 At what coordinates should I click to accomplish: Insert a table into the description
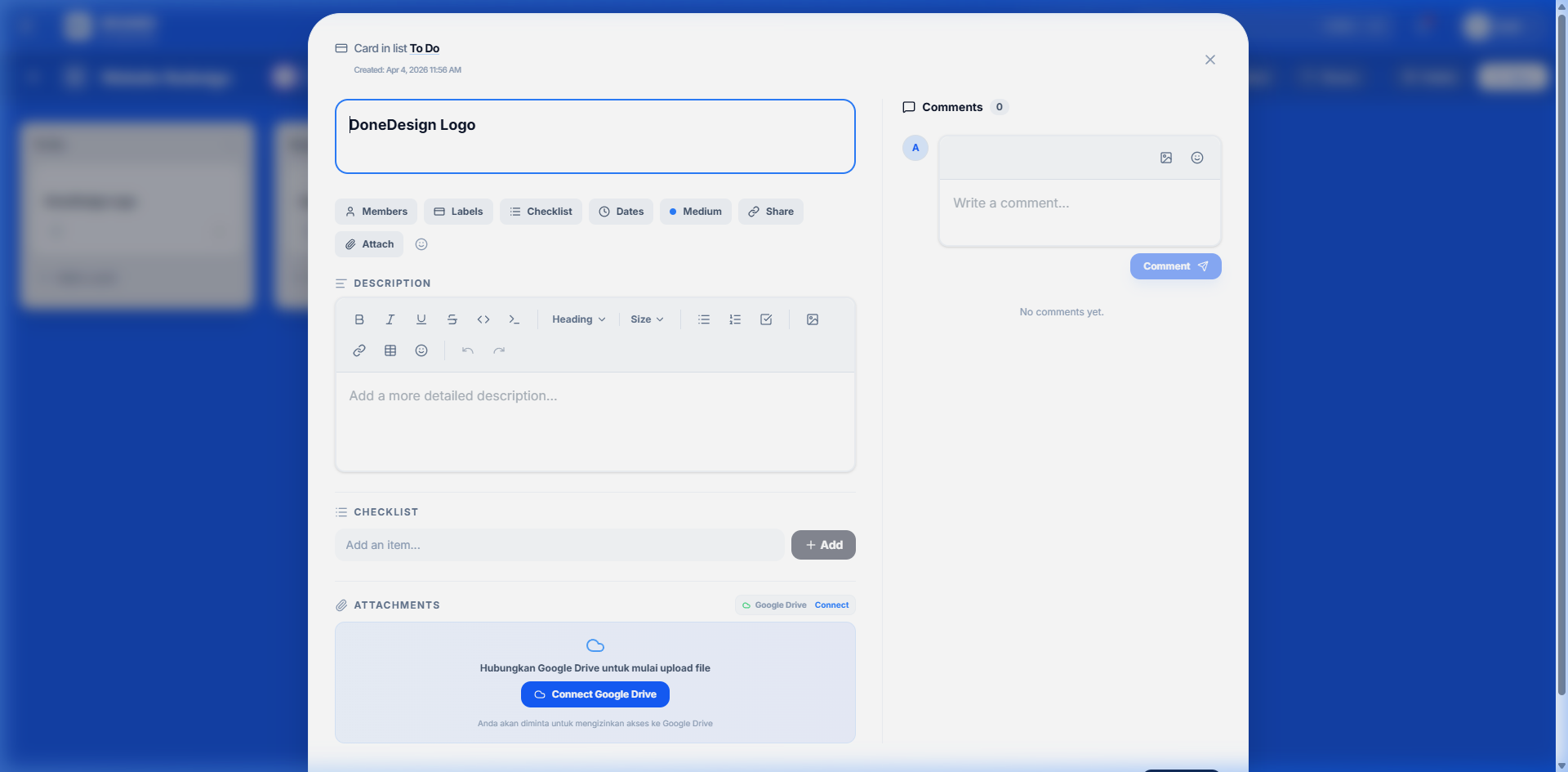[x=390, y=350]
